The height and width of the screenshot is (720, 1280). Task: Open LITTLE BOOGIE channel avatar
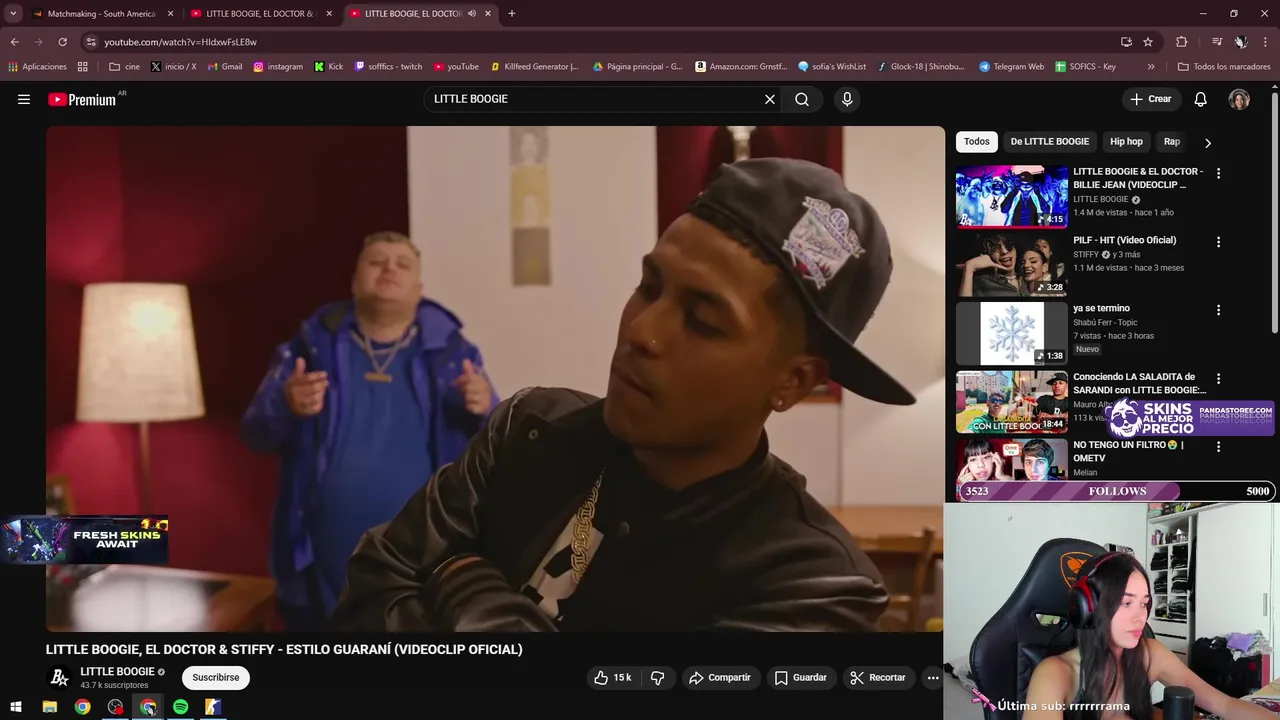[59, 678]
